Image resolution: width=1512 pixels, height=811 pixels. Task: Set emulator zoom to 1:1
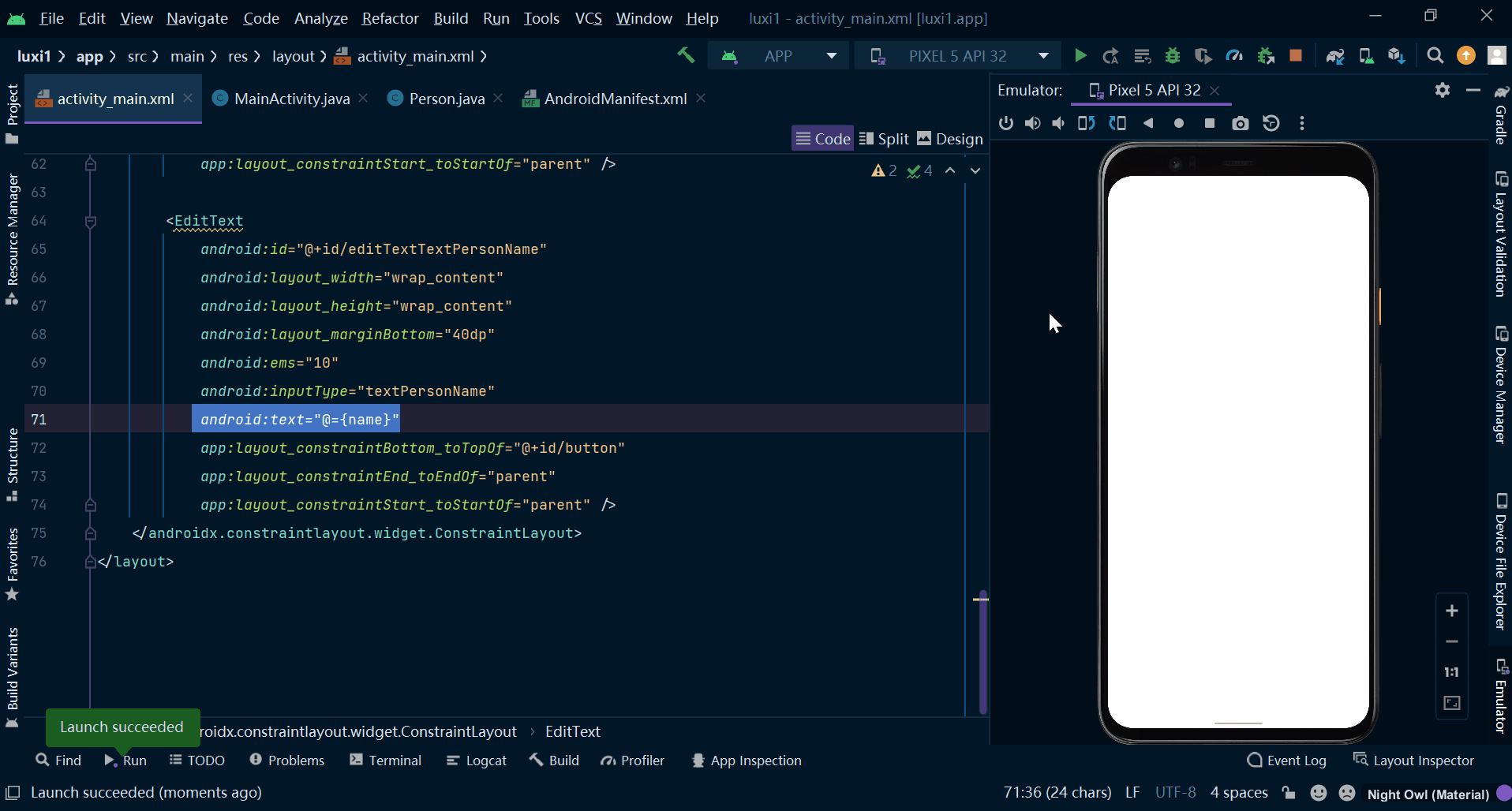click(x=1452, y=672)
